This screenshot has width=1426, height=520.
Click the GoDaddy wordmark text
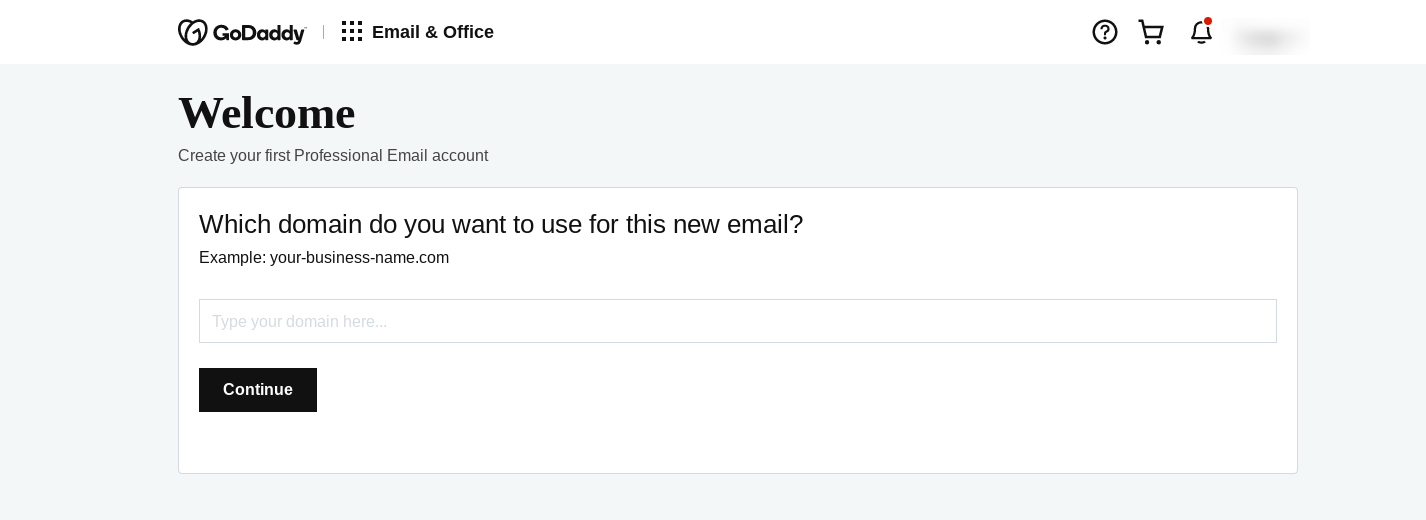(x=258, y=33)
